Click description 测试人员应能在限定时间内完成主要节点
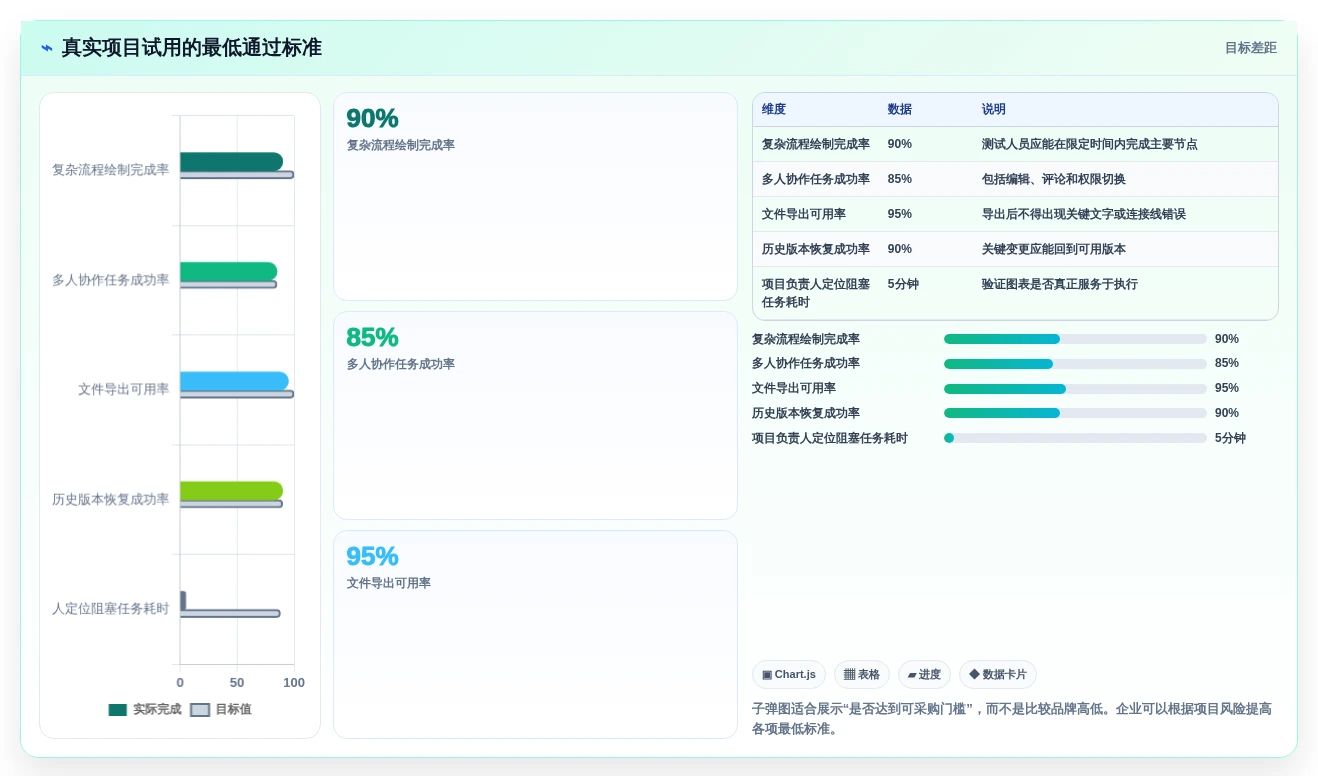The image size is (1318, 776). pyautogui.click(x=1090, y=144)
